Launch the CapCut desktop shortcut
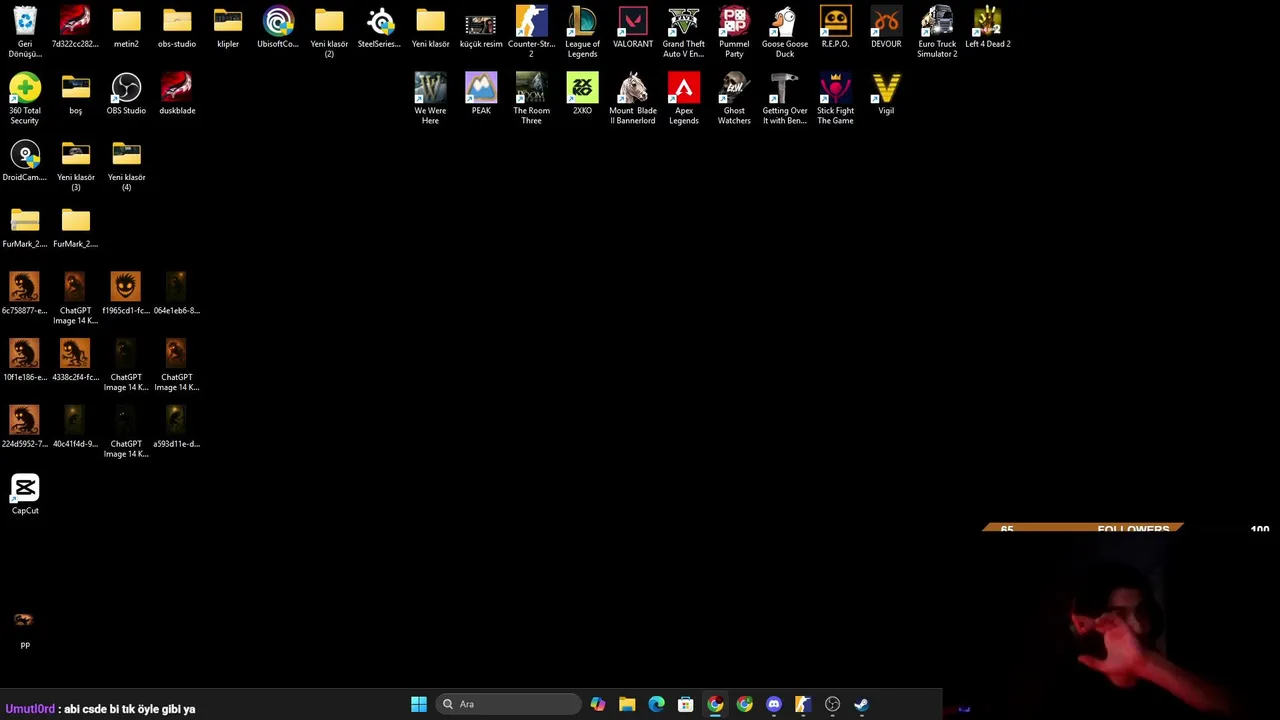Viewport: 1280px width, 720px height. (25, 495)
